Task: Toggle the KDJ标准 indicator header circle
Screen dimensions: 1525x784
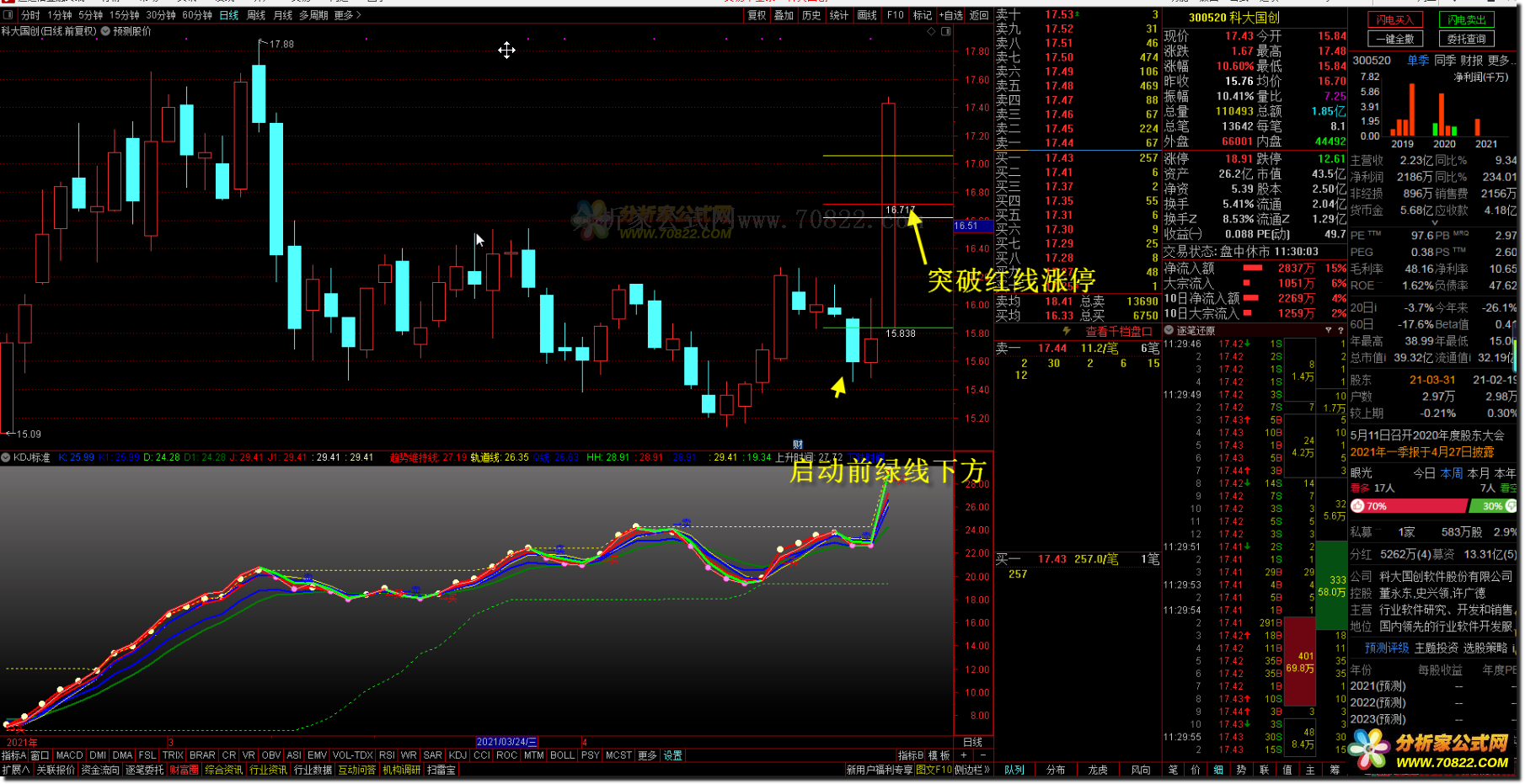Action: pyautogui.click(x=6, y=457)
